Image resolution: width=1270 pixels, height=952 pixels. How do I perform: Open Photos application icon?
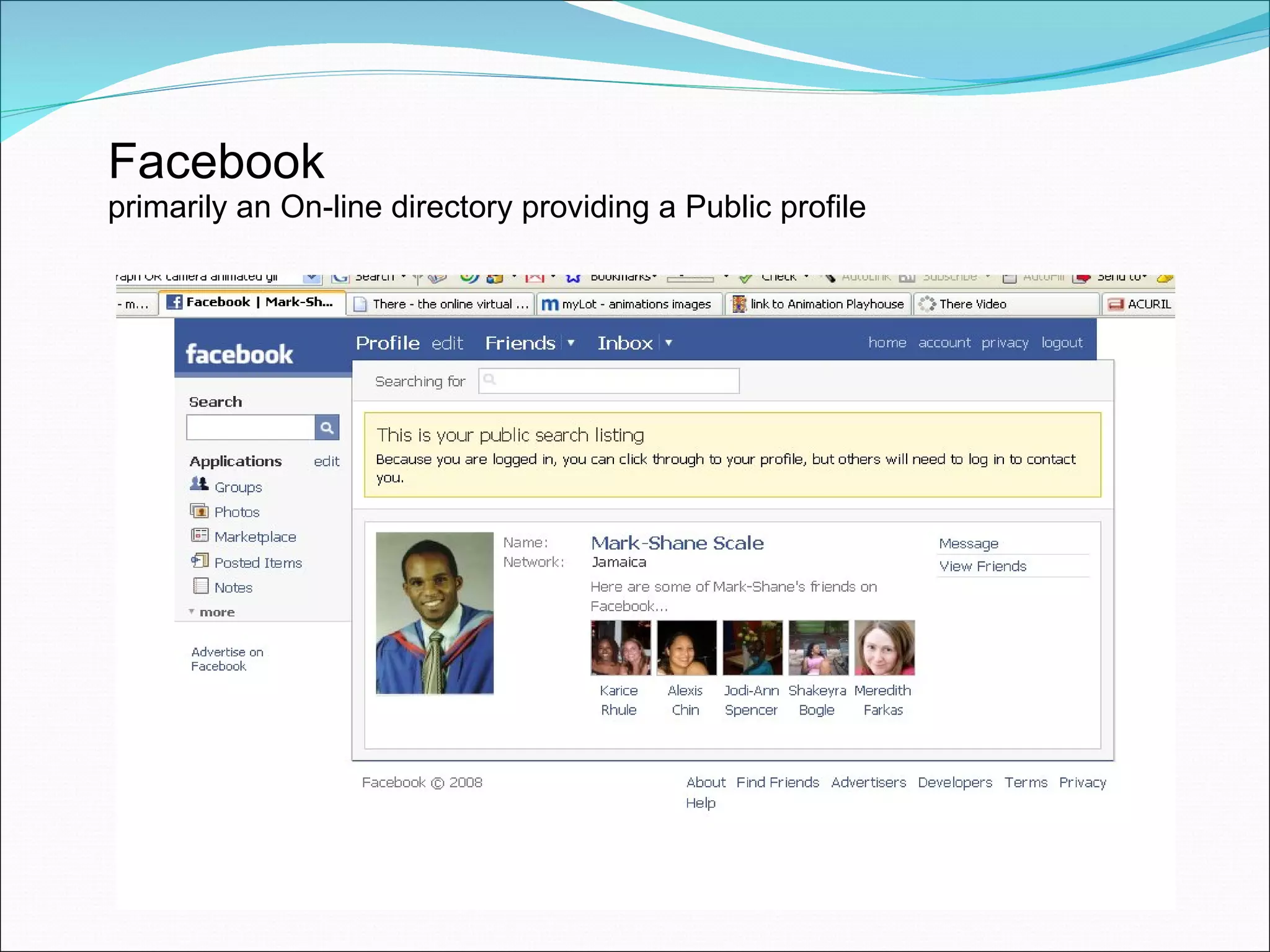point(199,511)
